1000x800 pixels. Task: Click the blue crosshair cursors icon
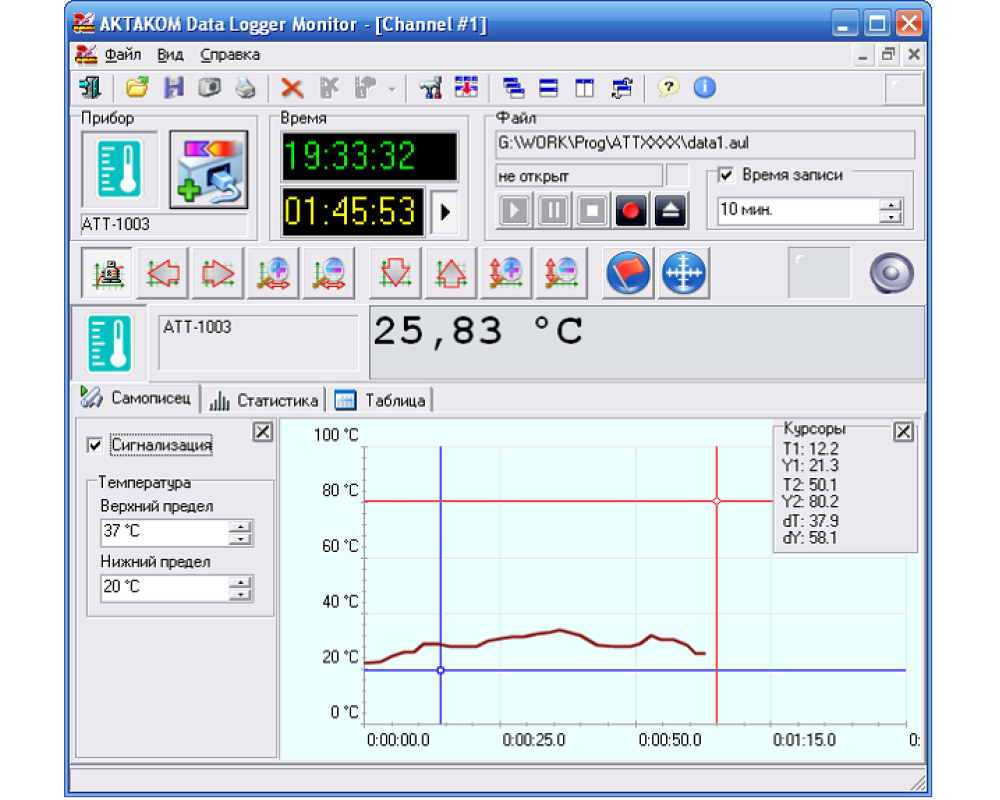683,273
